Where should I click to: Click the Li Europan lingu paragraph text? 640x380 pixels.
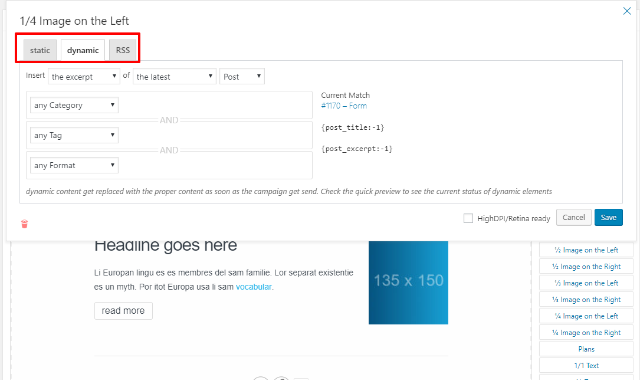point(224,280)
